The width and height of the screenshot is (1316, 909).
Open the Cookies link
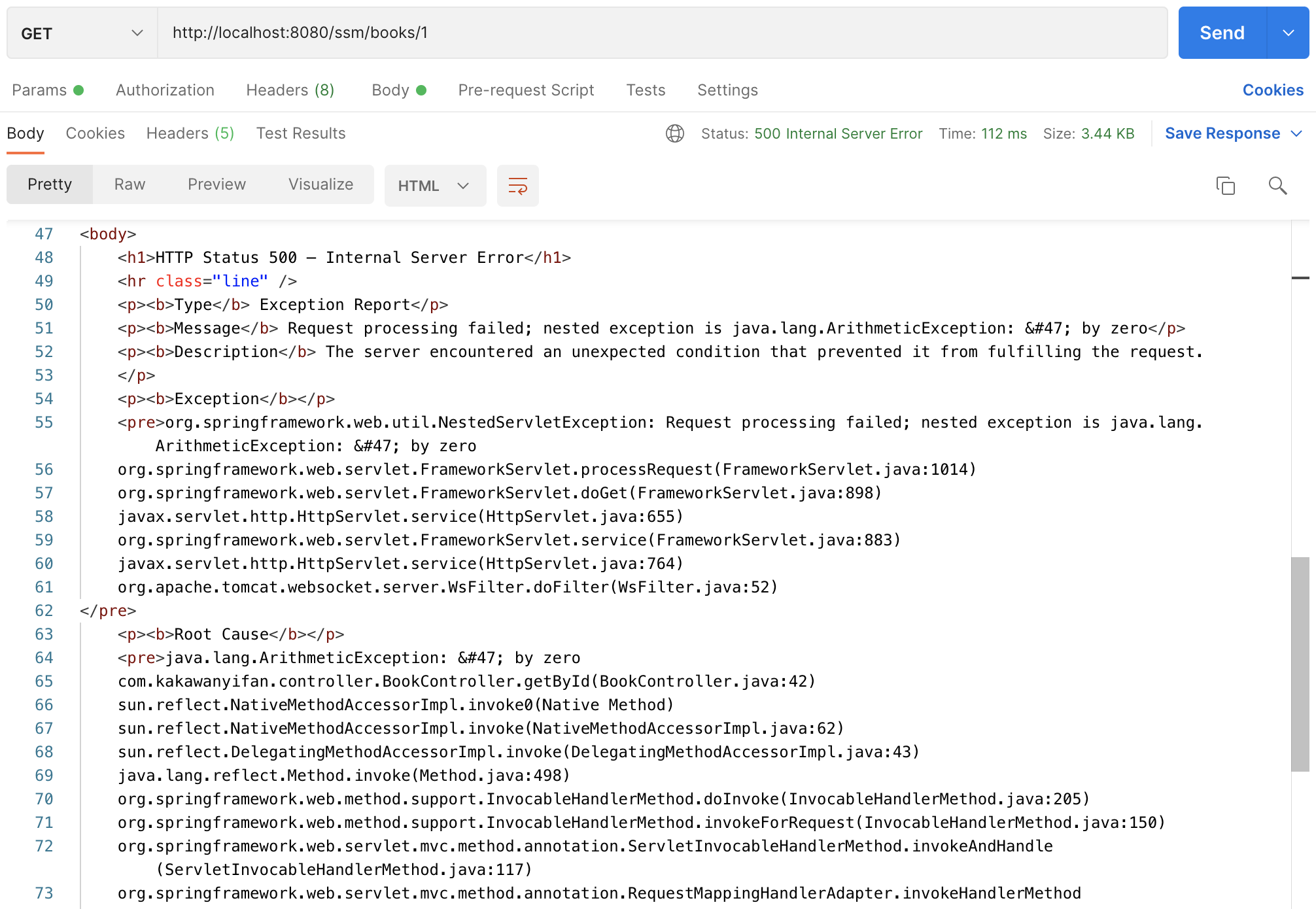(1272, 90)
